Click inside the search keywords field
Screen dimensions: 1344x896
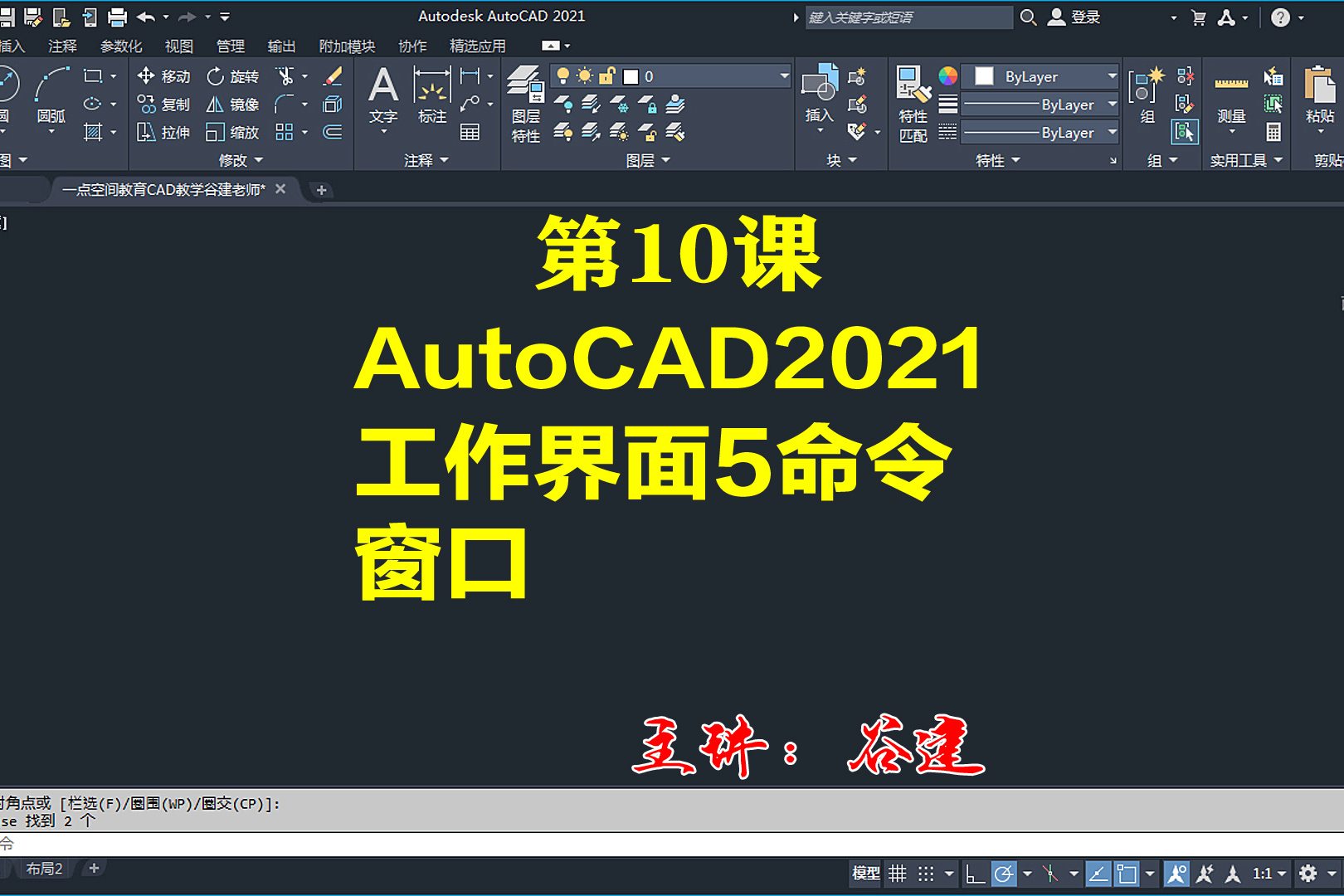click(x=908, y=17)
